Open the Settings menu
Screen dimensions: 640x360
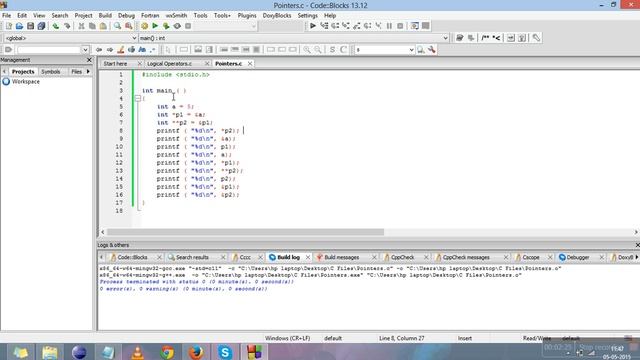tap(307, 16)
